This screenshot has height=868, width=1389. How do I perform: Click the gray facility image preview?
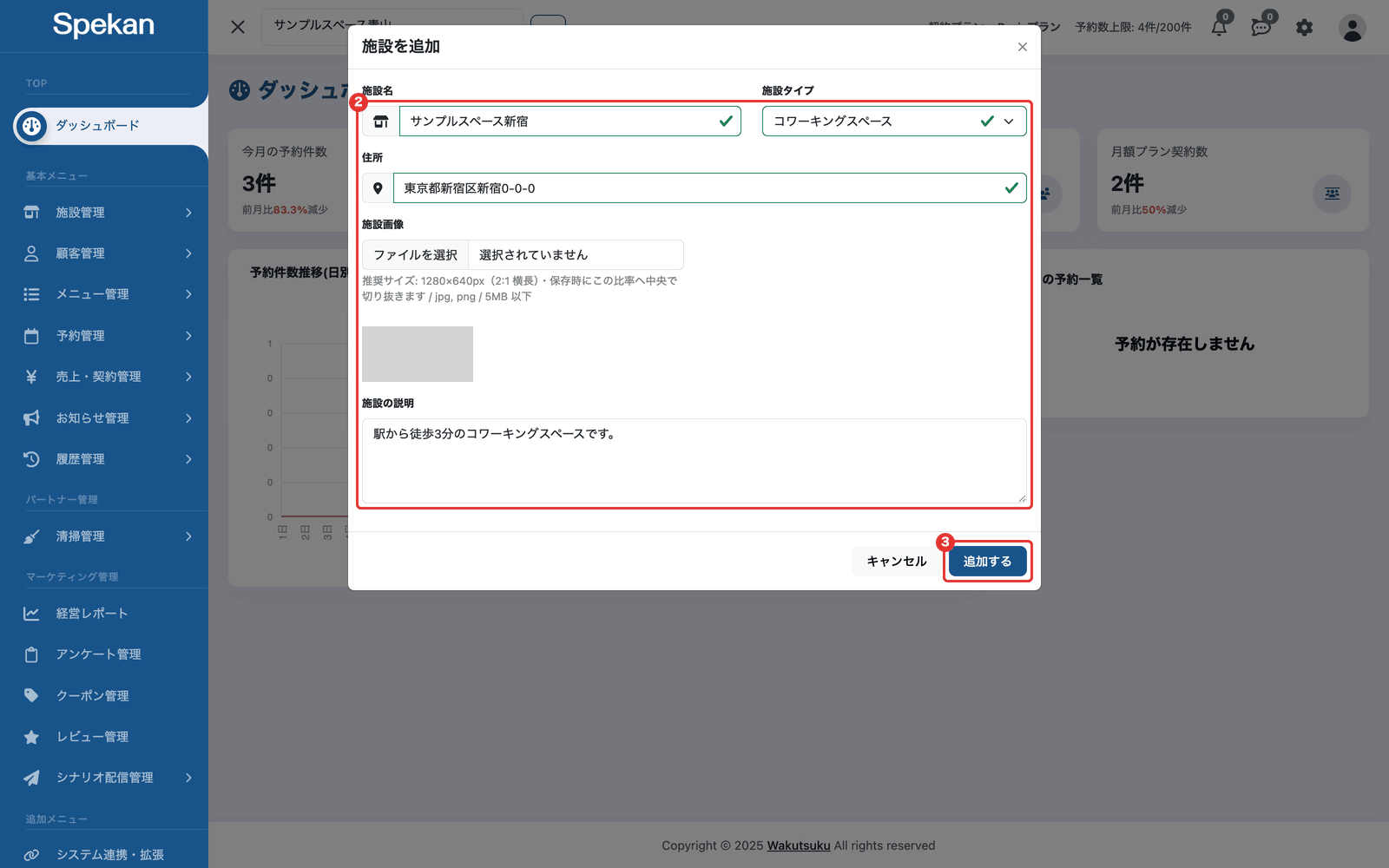coord(418,354)
